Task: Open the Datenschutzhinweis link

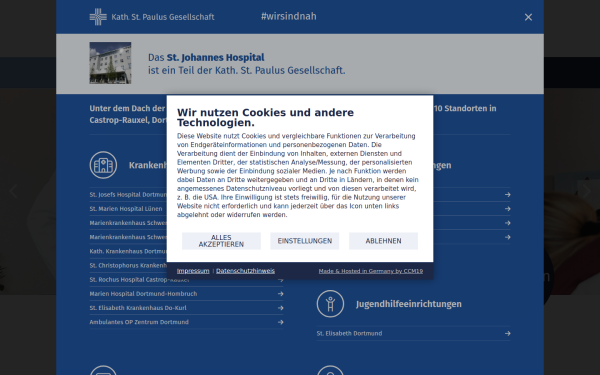Action: 245,271
